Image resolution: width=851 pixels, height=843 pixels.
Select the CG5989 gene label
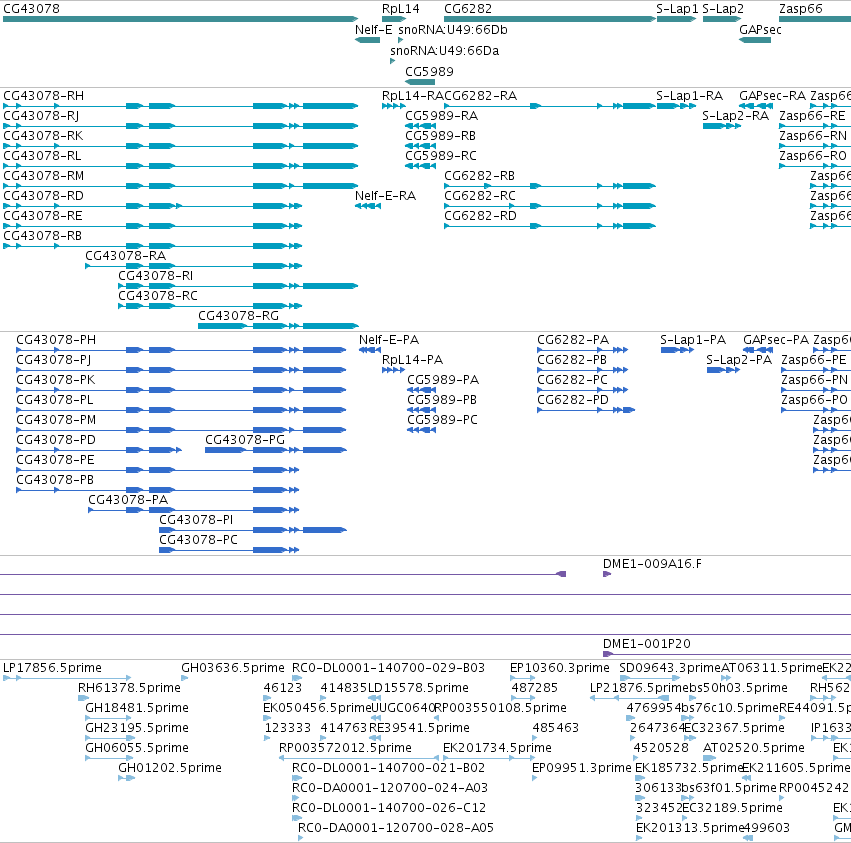(x=429, y=72)
